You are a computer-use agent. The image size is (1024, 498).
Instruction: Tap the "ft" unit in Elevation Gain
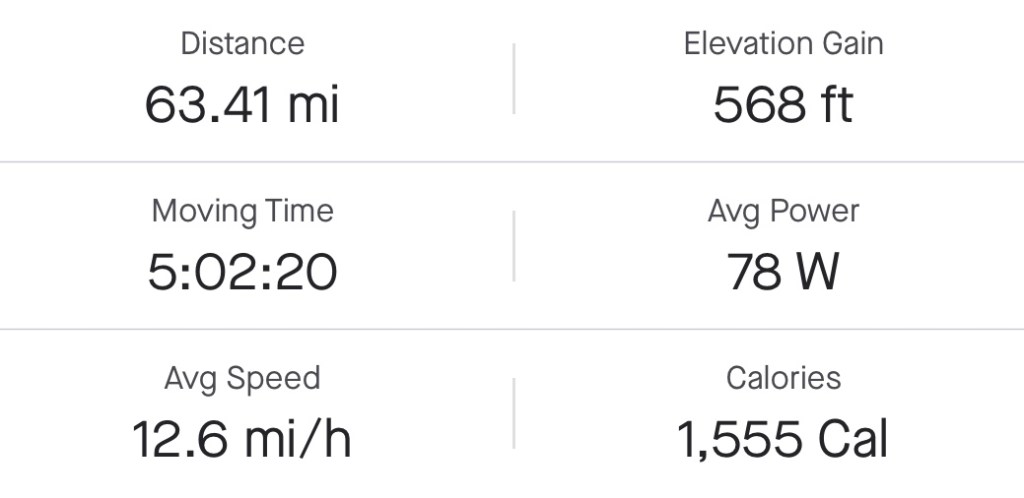pos(832,104)
